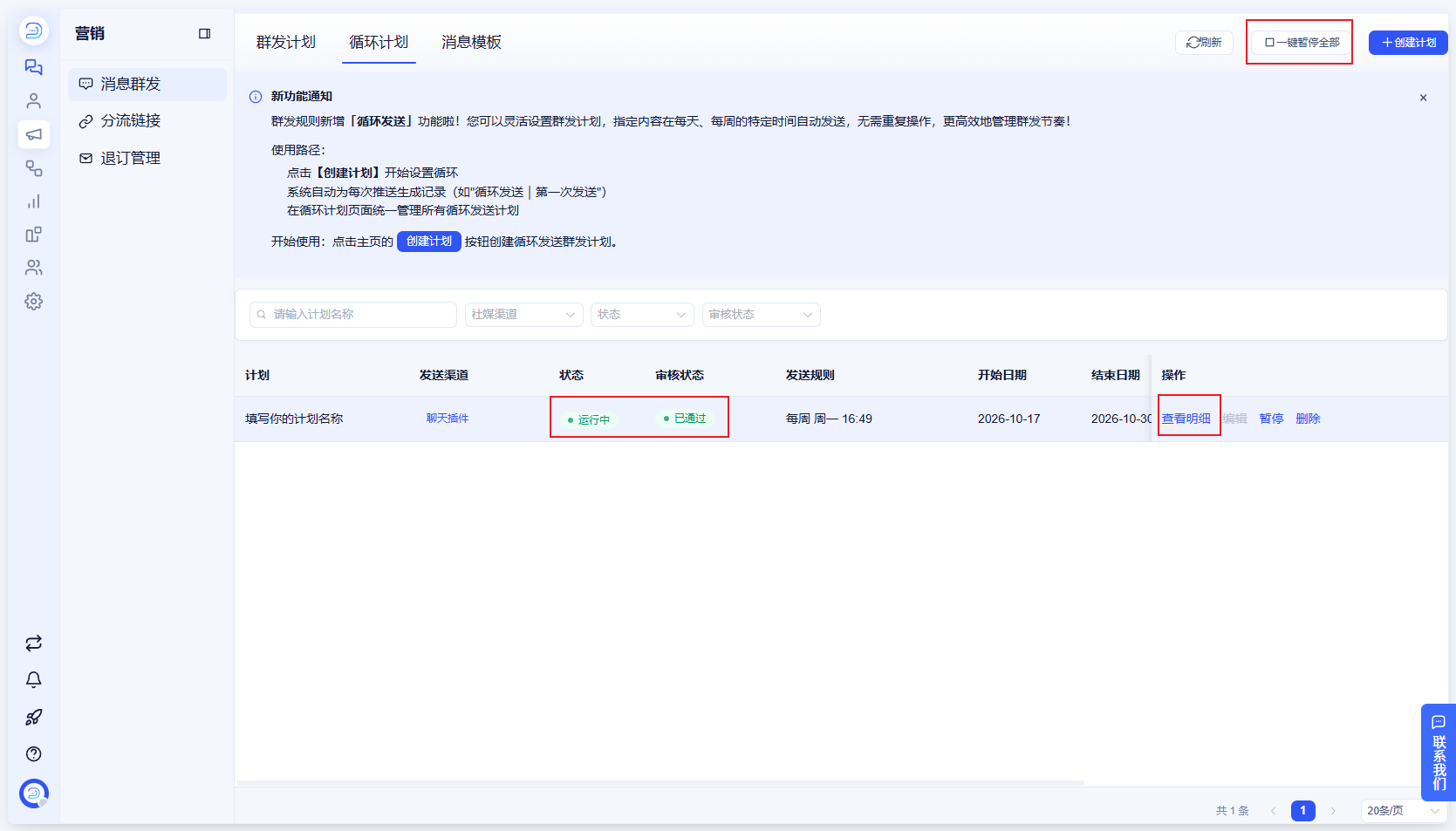
Task: Open the 联系我们 floating widget
Action: 1439,753
